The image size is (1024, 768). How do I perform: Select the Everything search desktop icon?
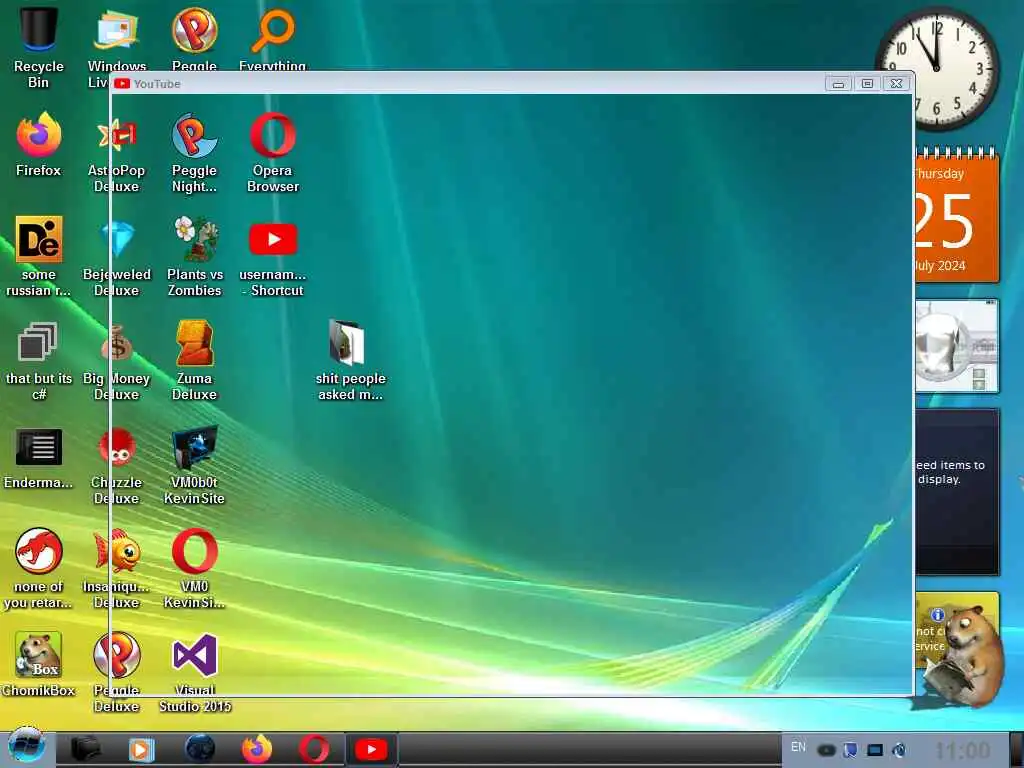pyautogui.click(x=273, y=31)
